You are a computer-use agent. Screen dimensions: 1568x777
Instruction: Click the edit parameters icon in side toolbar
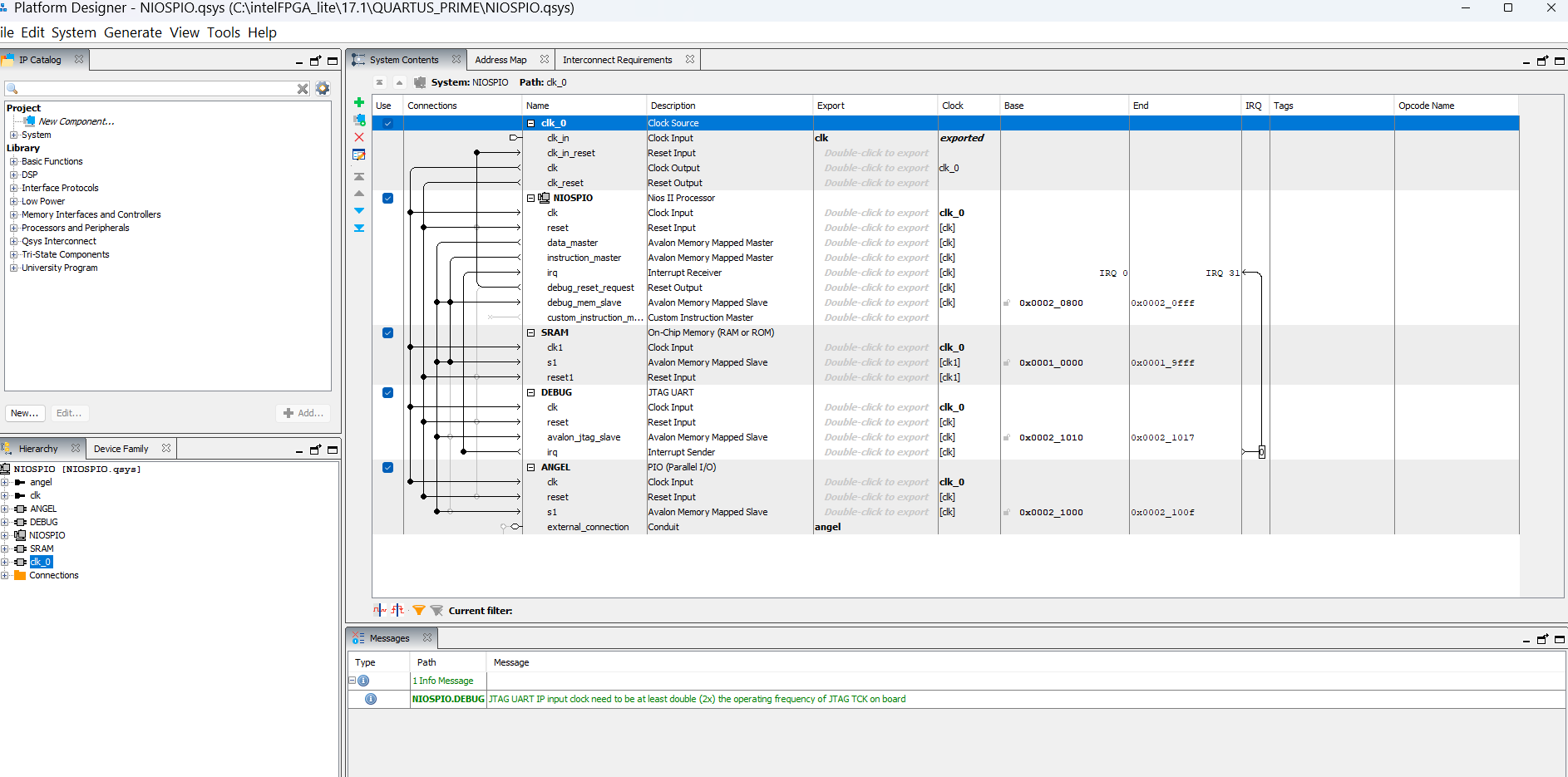coord(359,155)
